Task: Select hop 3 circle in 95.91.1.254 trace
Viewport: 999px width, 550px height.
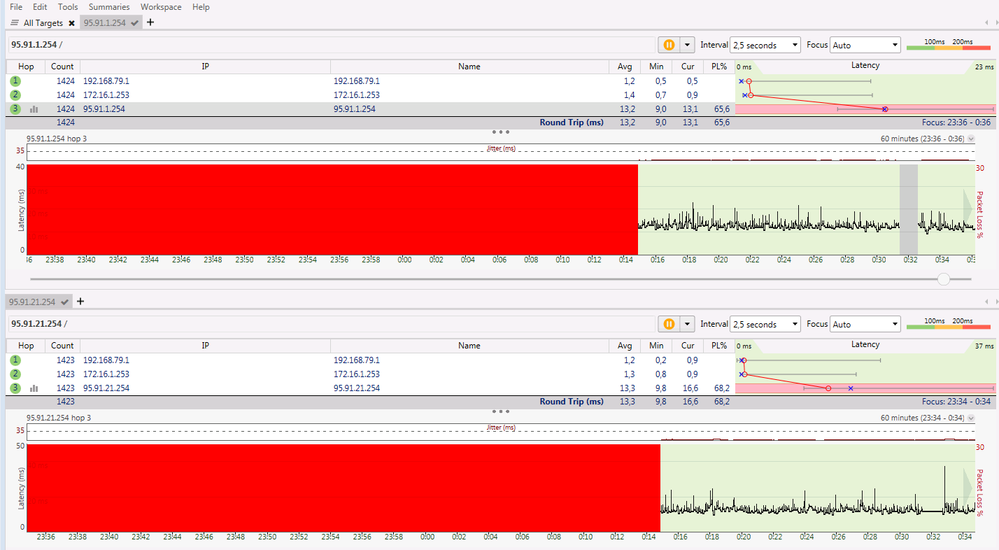Action: pos(15,109)
